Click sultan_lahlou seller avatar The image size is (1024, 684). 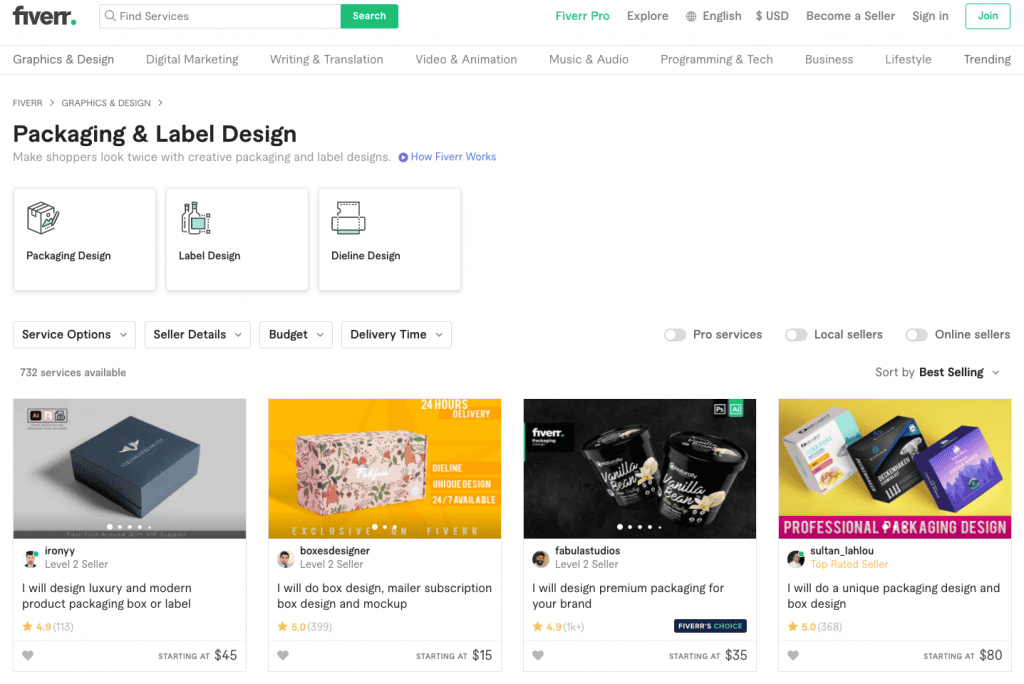pyautogui.click(x=795, y=559)
